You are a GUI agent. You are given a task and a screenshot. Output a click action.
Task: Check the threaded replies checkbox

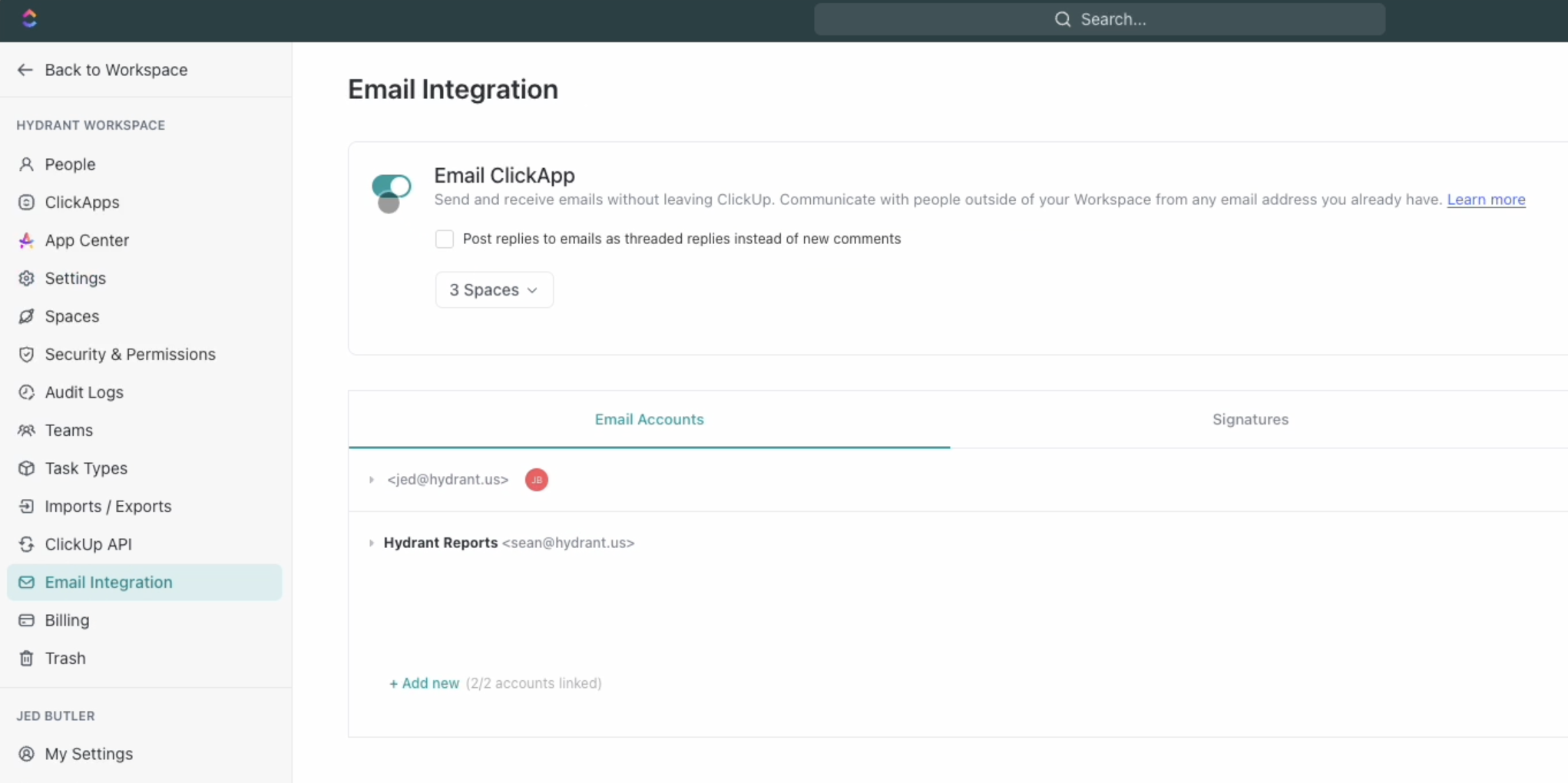444,239
